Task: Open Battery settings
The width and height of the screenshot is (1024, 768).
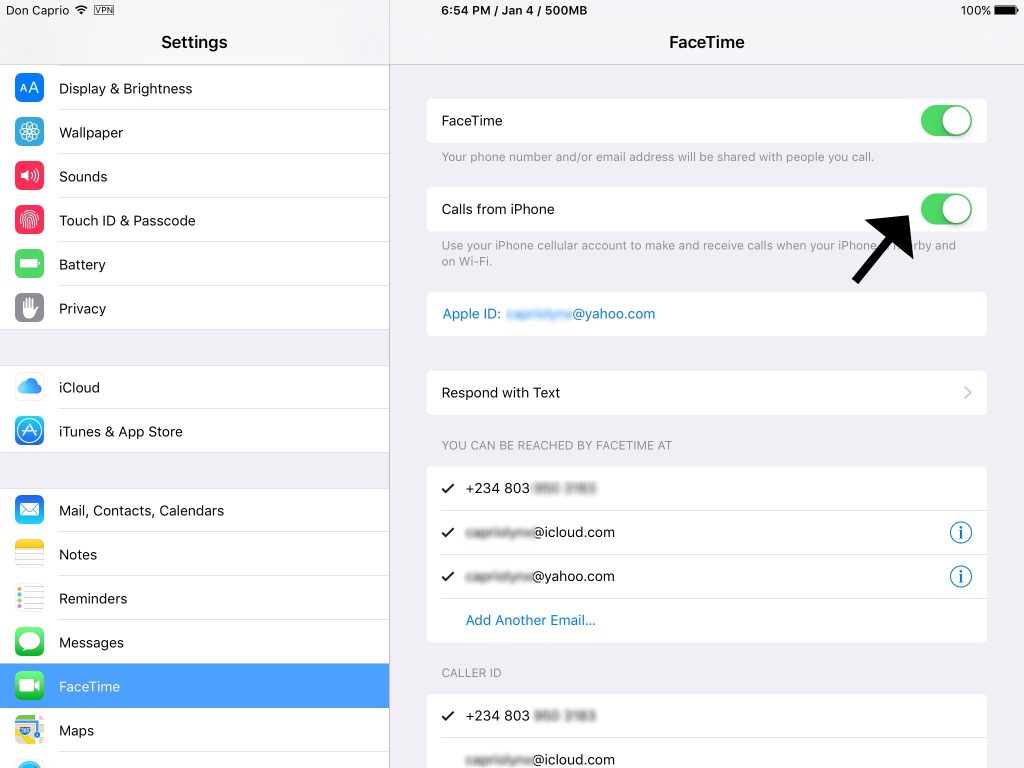Action: click(195, 264)
